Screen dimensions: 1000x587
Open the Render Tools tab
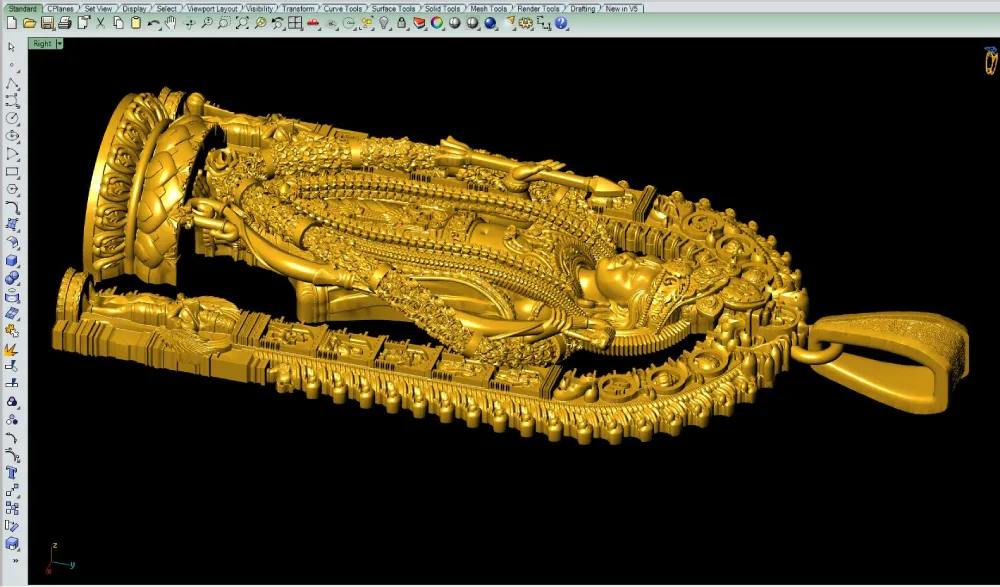[538, 8]
